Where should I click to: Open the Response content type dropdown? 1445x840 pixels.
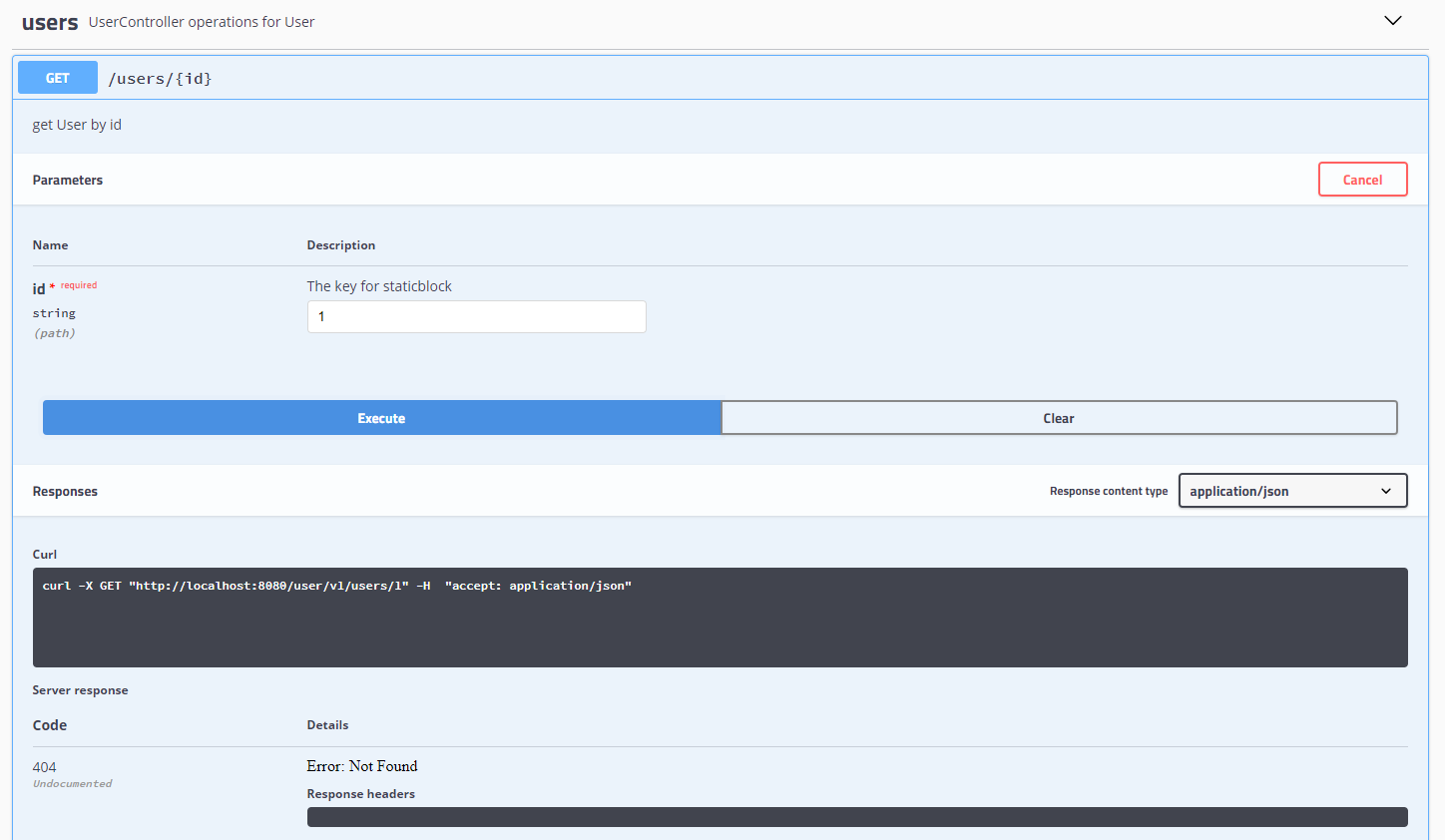[1292, 490]
